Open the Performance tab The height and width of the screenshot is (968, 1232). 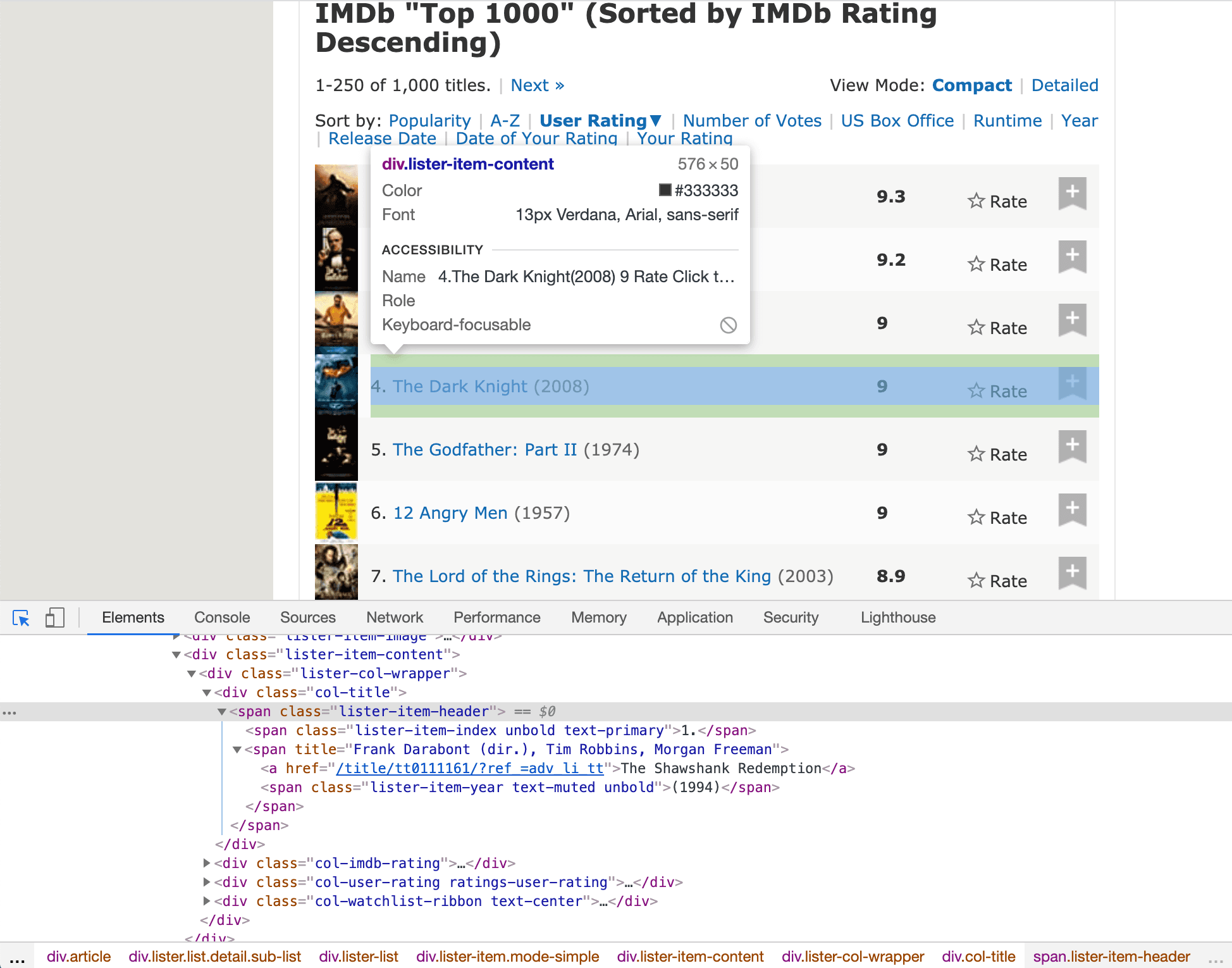click(497, 617)
